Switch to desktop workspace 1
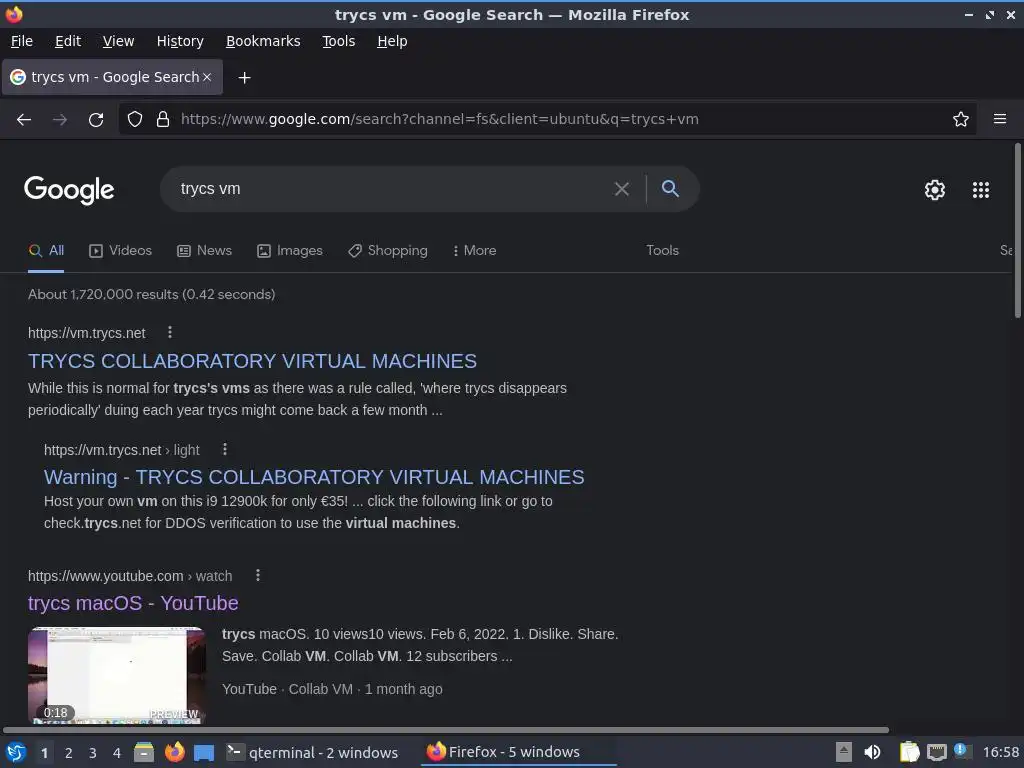Image resolution: width=1024 pixels, height=768 pixels. (x=44, y=753)
